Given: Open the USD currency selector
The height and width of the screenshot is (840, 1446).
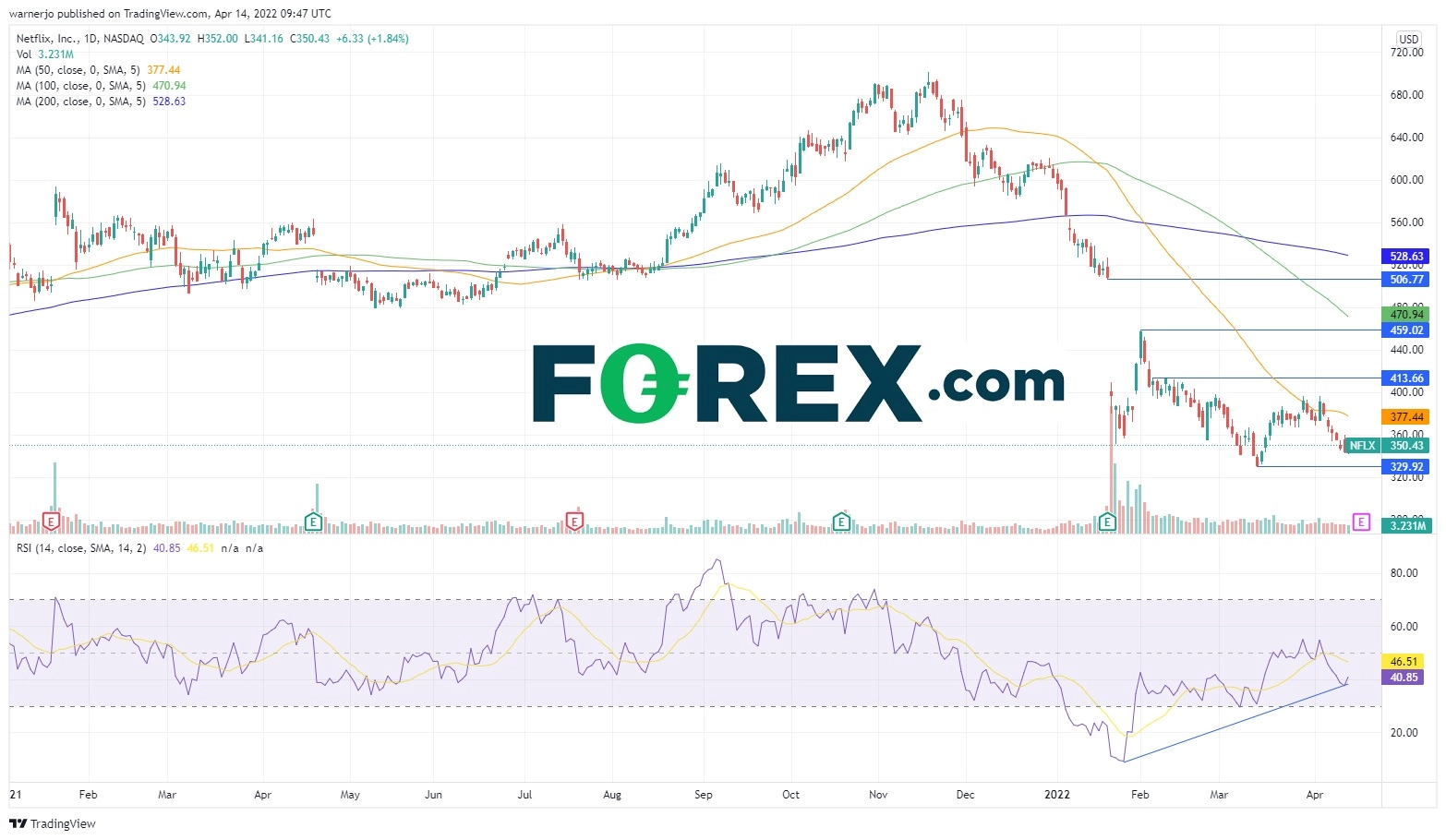Looking at the screenshot, I should click(1408, 39).
